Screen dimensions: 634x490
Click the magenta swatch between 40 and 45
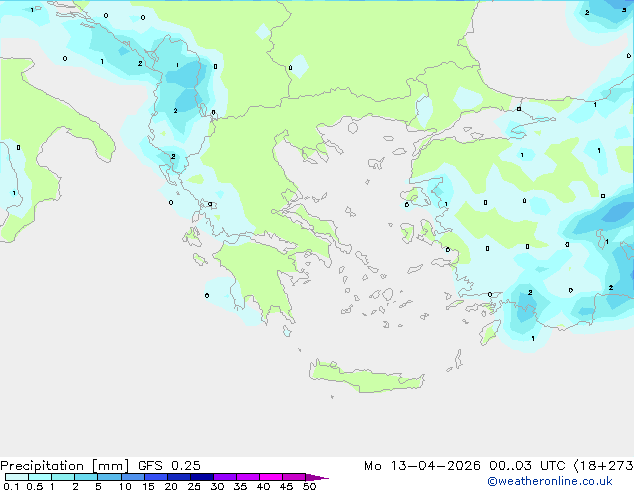tap(271, 477)
